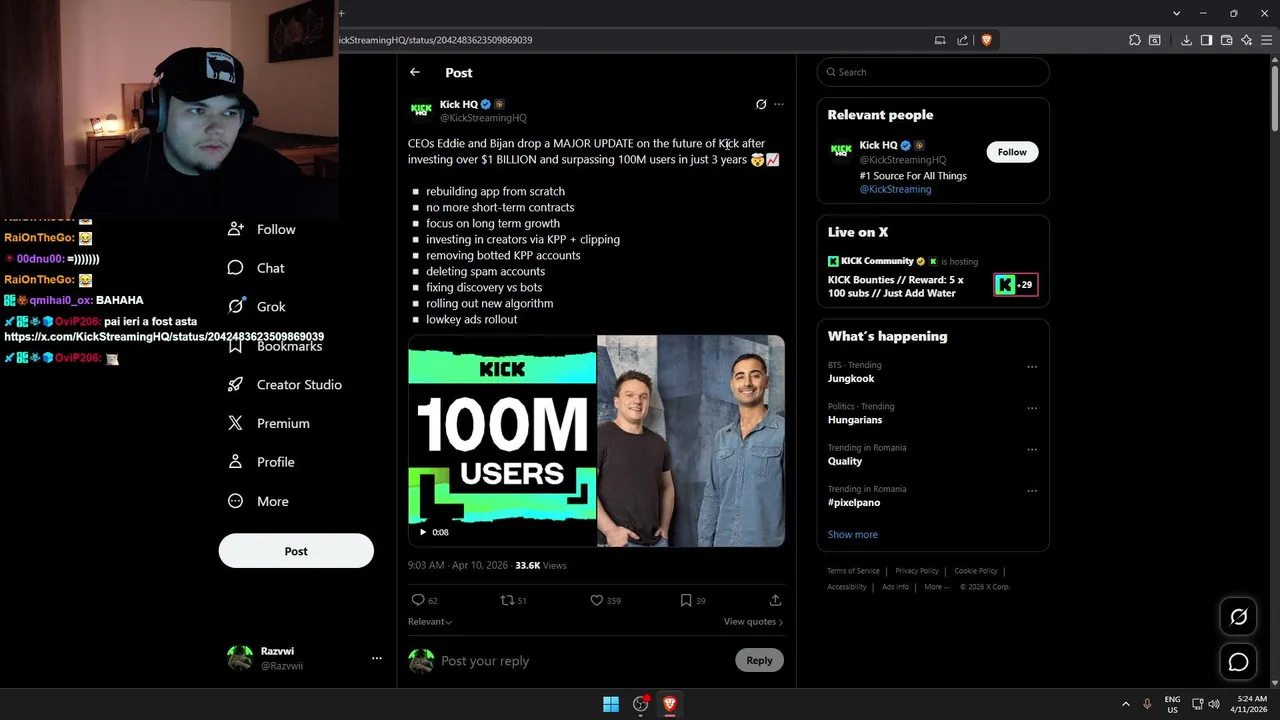Open browser downloads icon
Viewport: 1280px width, 720px height.
pos(1186,40)
